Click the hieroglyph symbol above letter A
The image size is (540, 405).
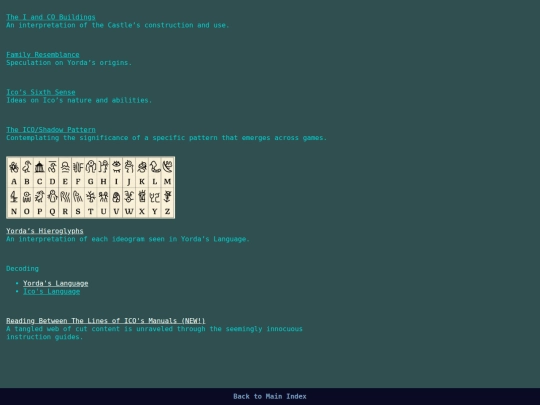[14, 167]
